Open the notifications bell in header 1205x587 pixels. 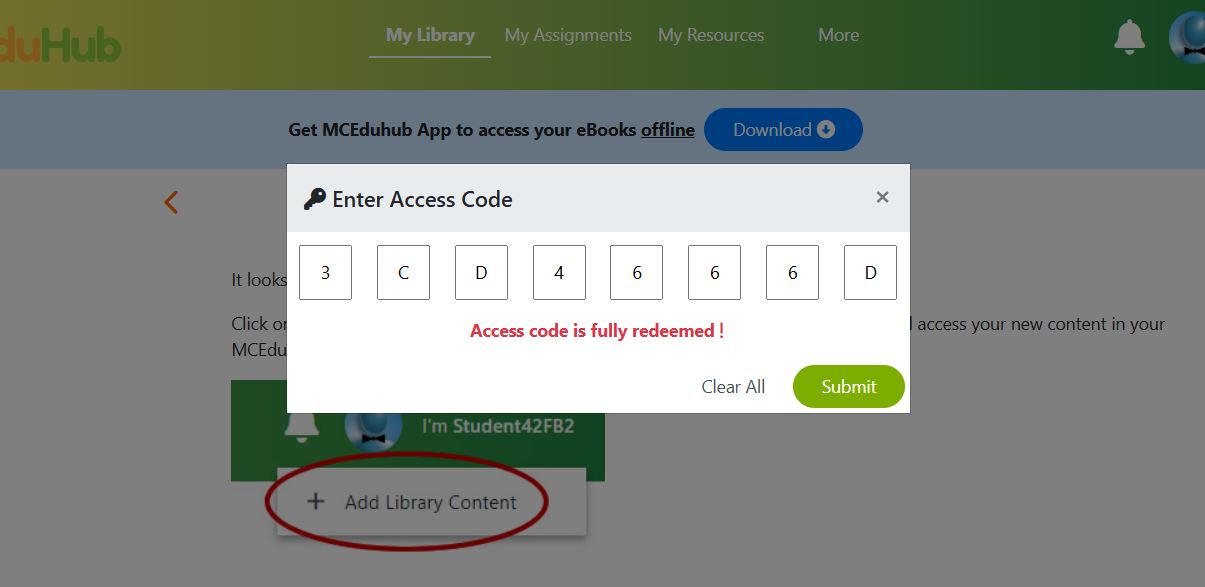click(1129, 36)
